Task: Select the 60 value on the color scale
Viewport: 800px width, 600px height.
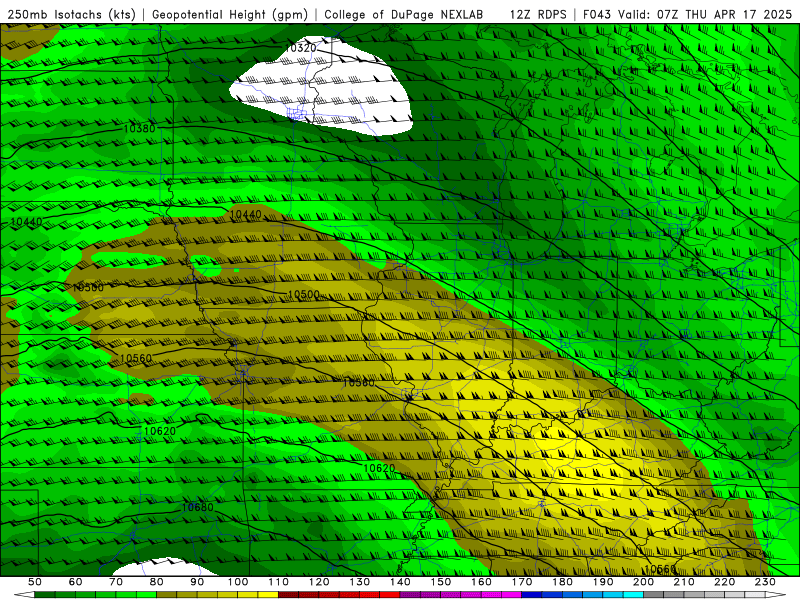Action: point(75,582)
